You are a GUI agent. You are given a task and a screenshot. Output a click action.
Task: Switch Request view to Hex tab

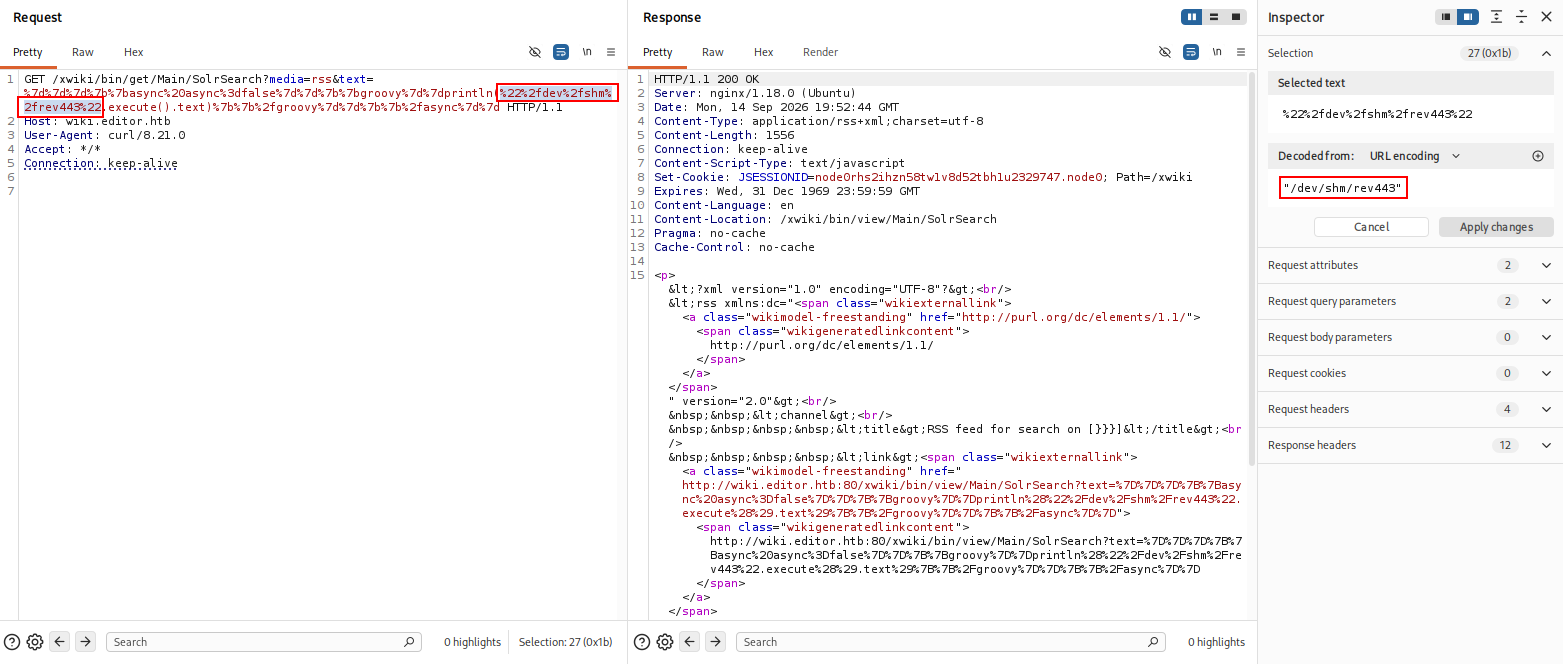[134, 52]
